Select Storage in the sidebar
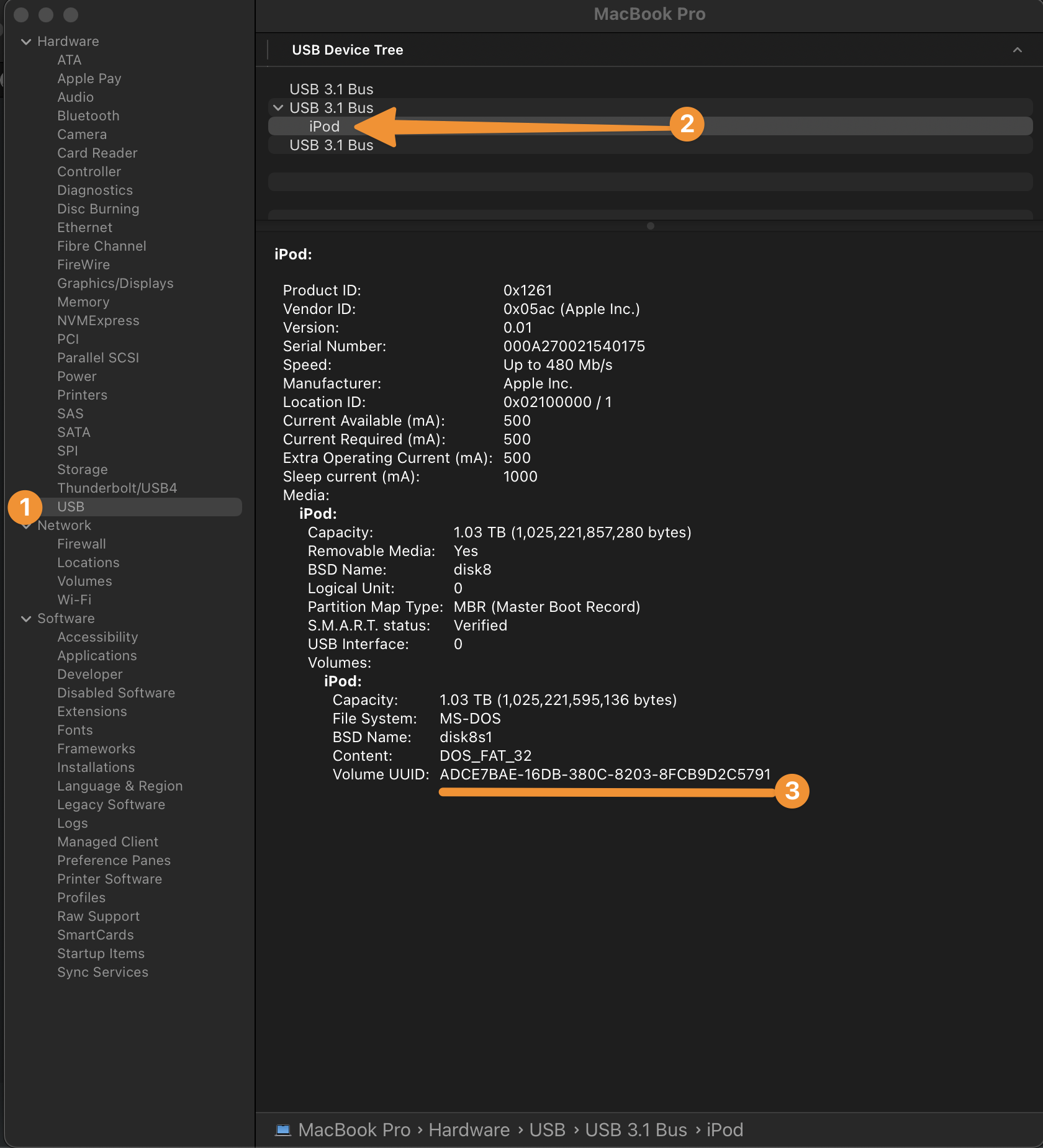This screenshot has width=1043, height=1148. pos(83,470)
